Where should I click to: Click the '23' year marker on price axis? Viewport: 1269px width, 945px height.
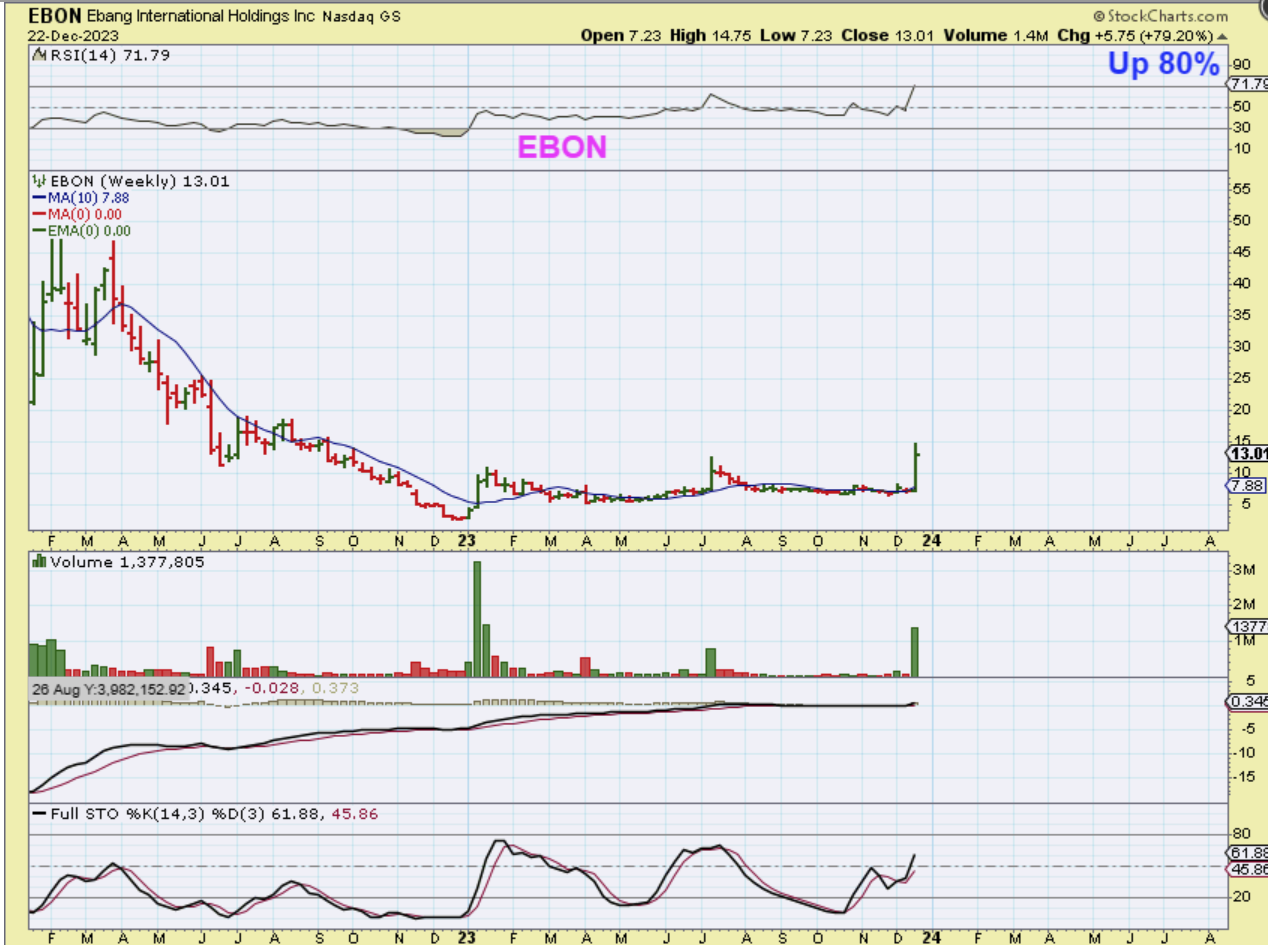click(467, 541)
